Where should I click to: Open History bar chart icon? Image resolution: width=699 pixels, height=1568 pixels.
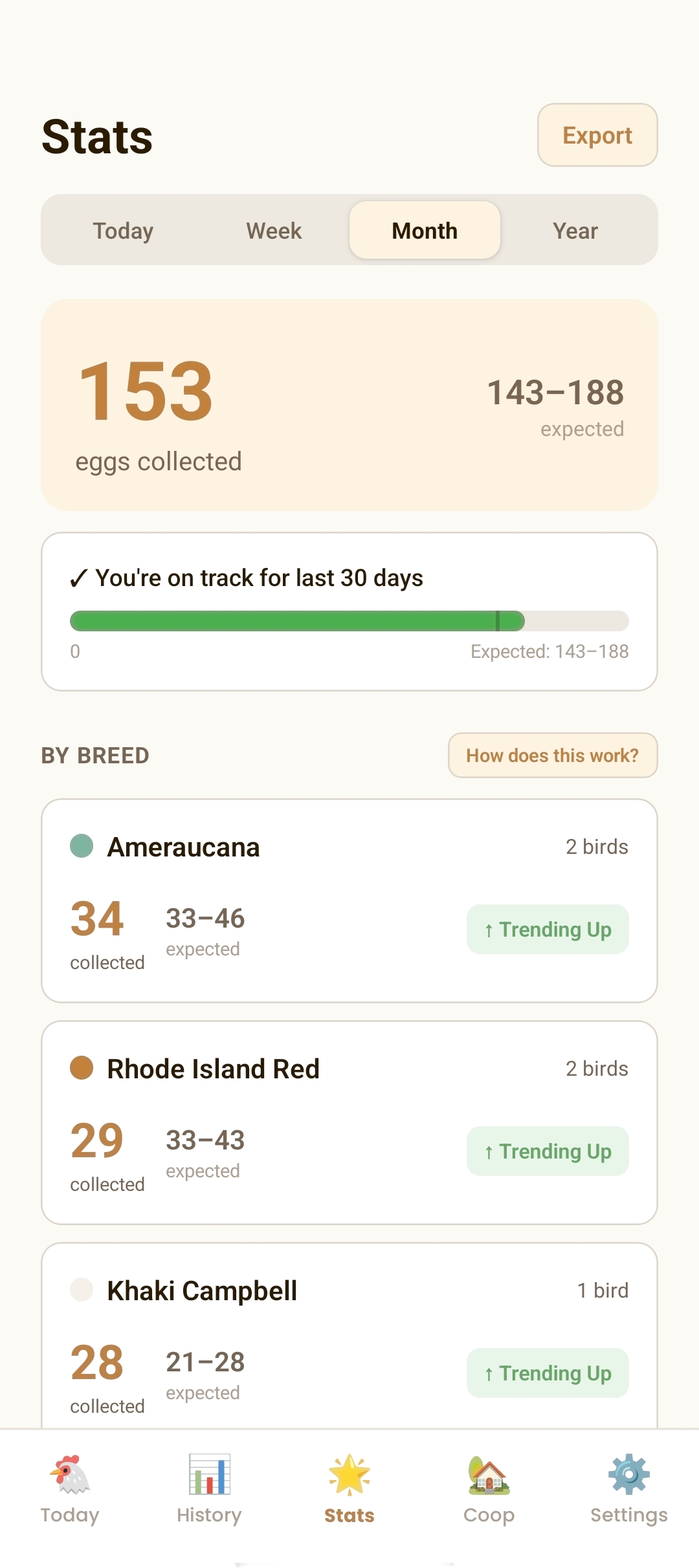point(209,1475)
